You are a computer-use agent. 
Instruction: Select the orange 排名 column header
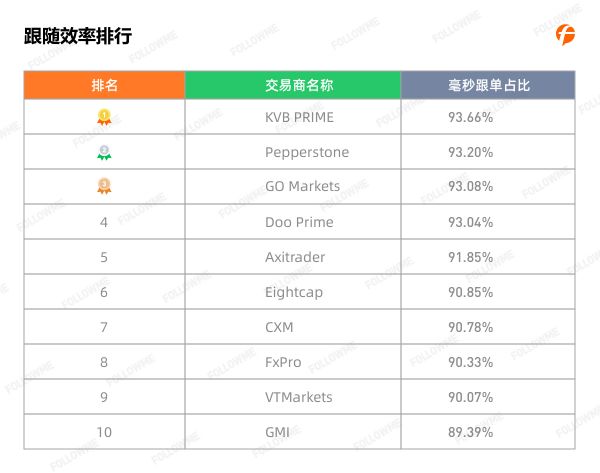click(x=104, y=85)
